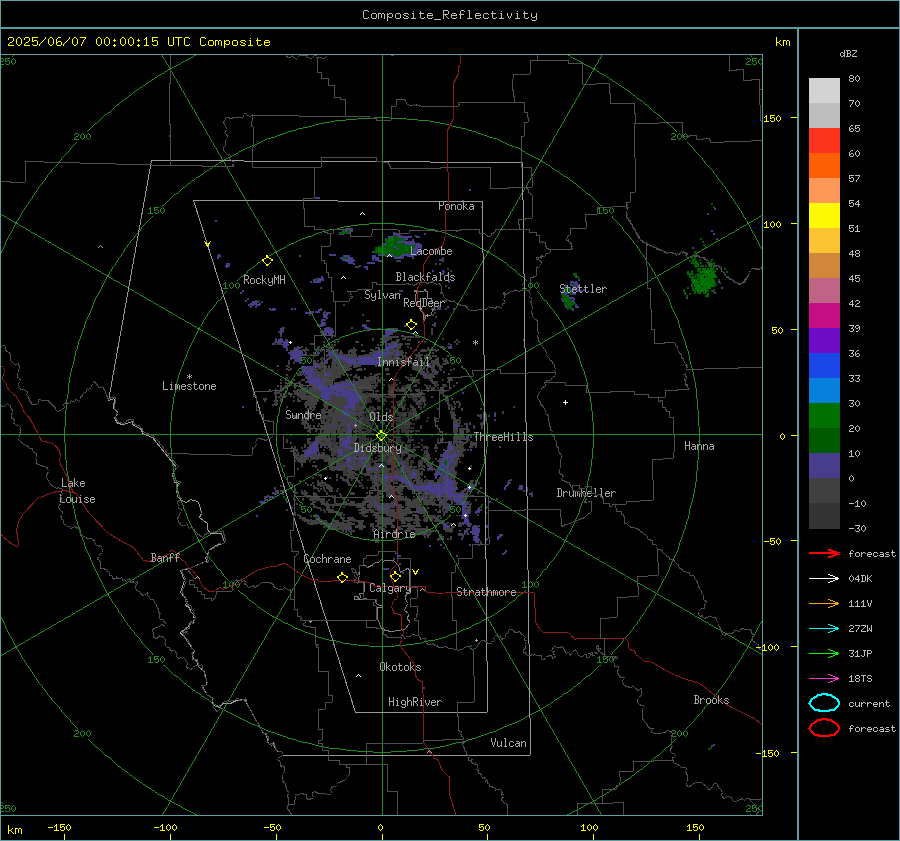Click the Strathmore town label
The width and height of the screenshot is (900, 841).
pos(486,592)
